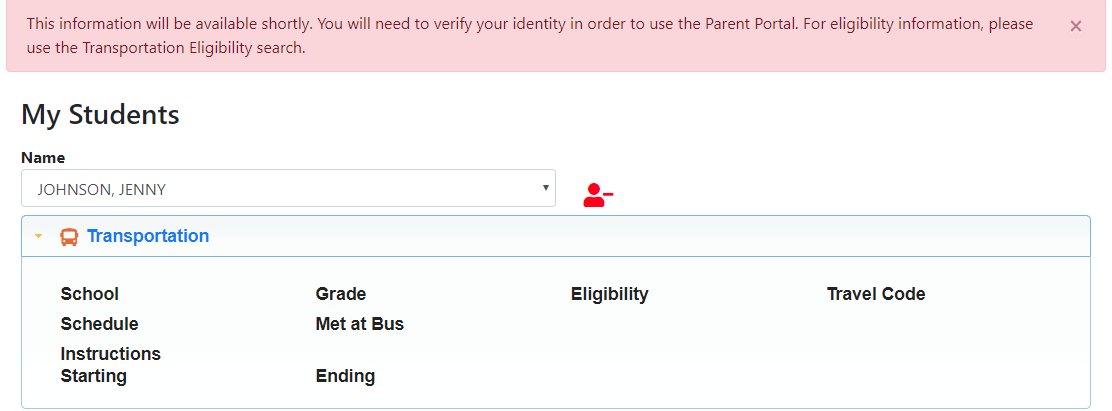Click the Schedule field label
This screenshot has height=411, width=1112.
pyautogui.click(x=99, y=324)
